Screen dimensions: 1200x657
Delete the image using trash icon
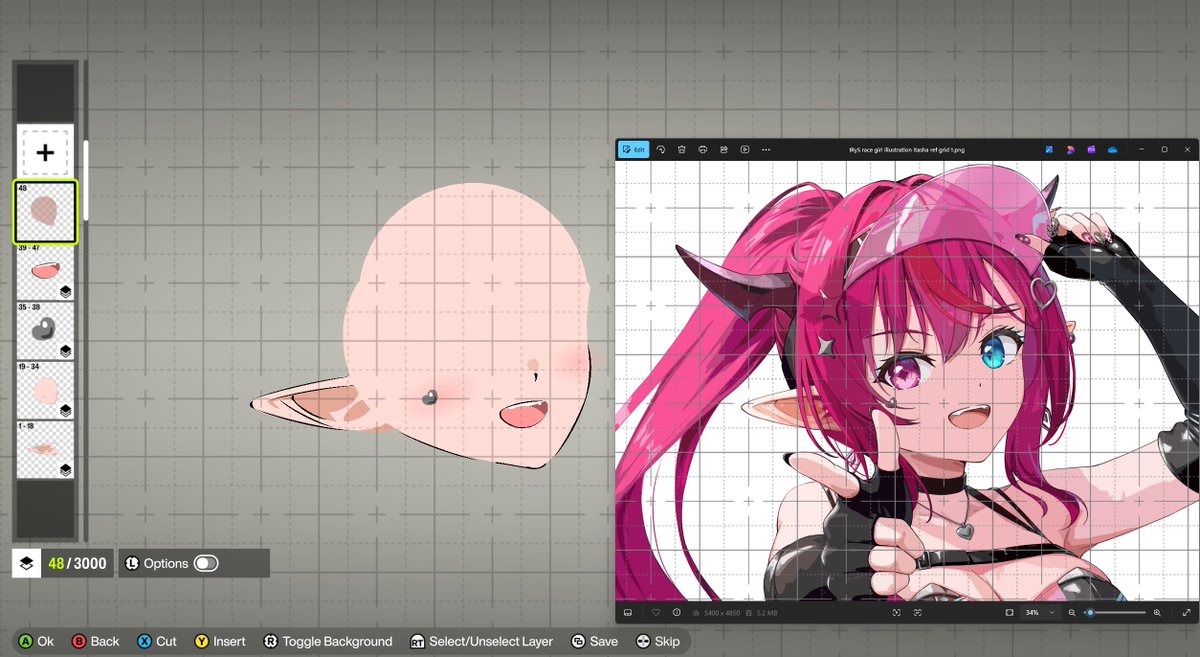point(682,150)
